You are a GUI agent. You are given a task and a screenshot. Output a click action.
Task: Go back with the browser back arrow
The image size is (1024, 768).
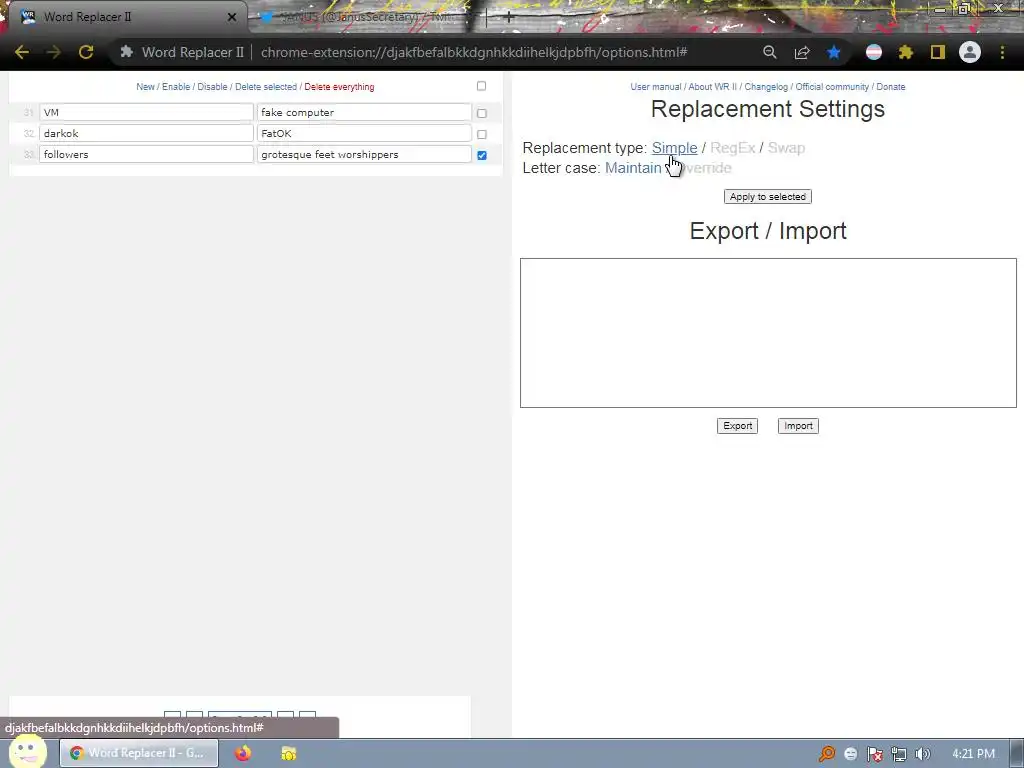click(x=22, y=52)
